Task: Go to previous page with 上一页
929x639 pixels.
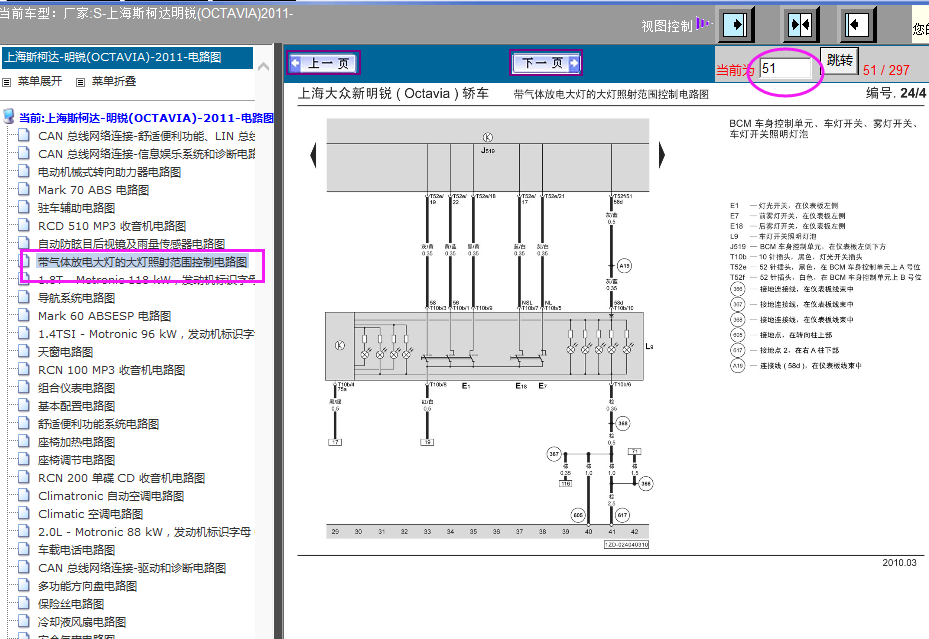Action: coord(323,63)
